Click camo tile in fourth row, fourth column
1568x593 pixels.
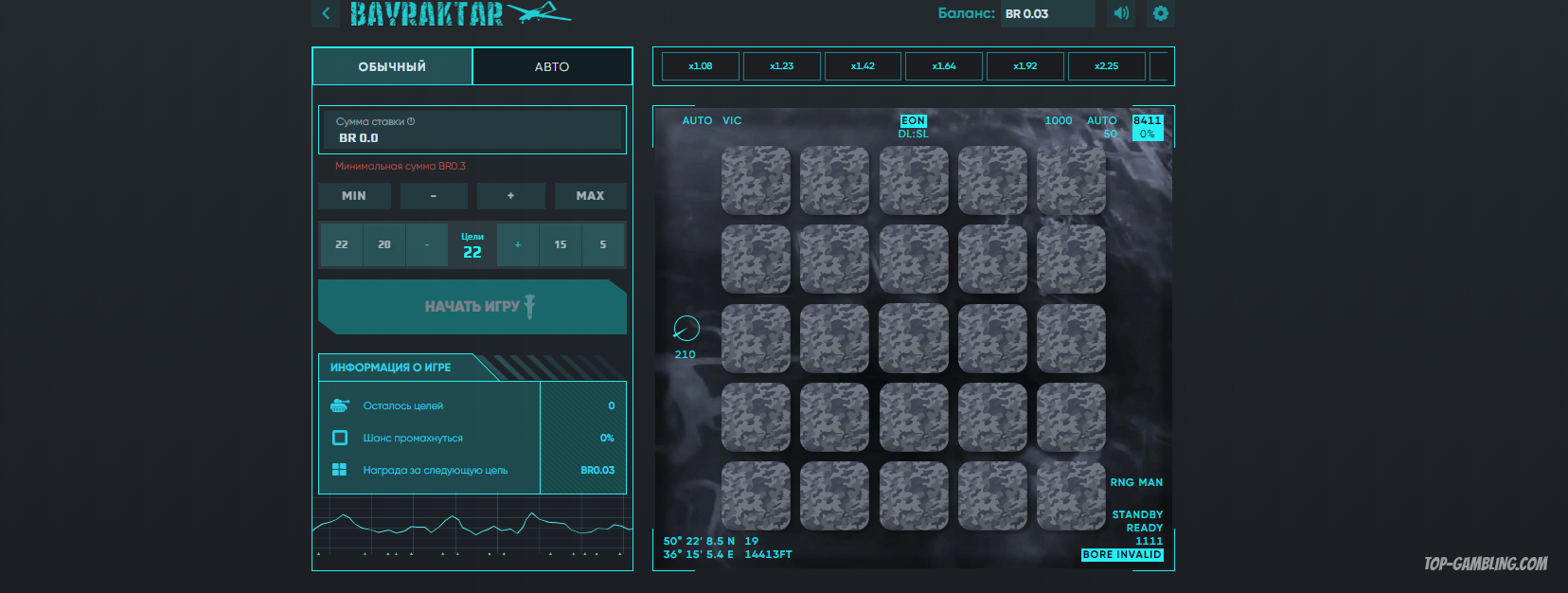point(992,417)
